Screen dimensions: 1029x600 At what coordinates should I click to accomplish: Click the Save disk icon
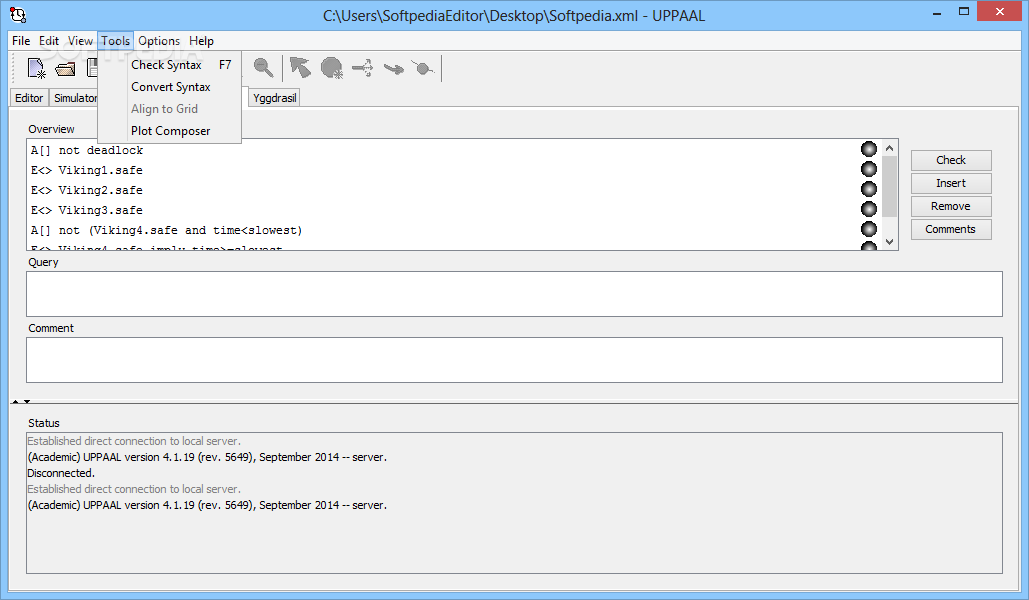[92, 68]
